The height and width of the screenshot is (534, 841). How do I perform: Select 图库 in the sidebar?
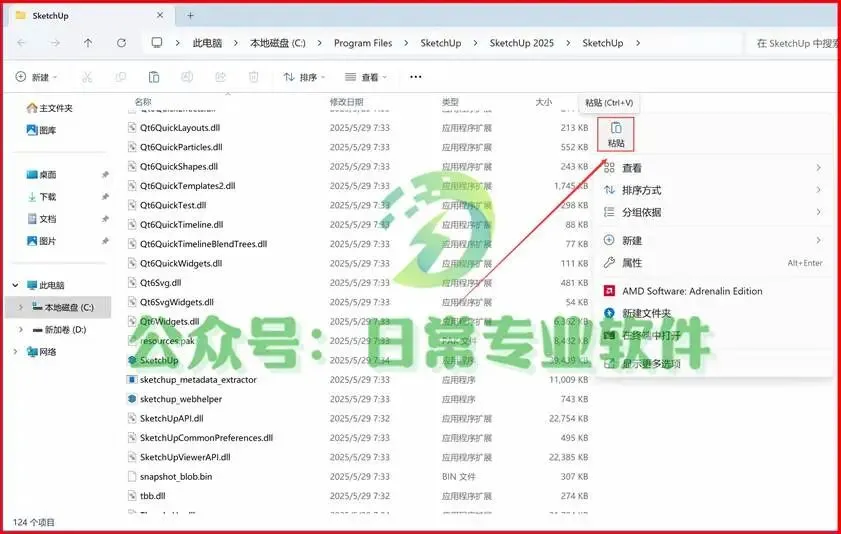(x=41, y=130)
